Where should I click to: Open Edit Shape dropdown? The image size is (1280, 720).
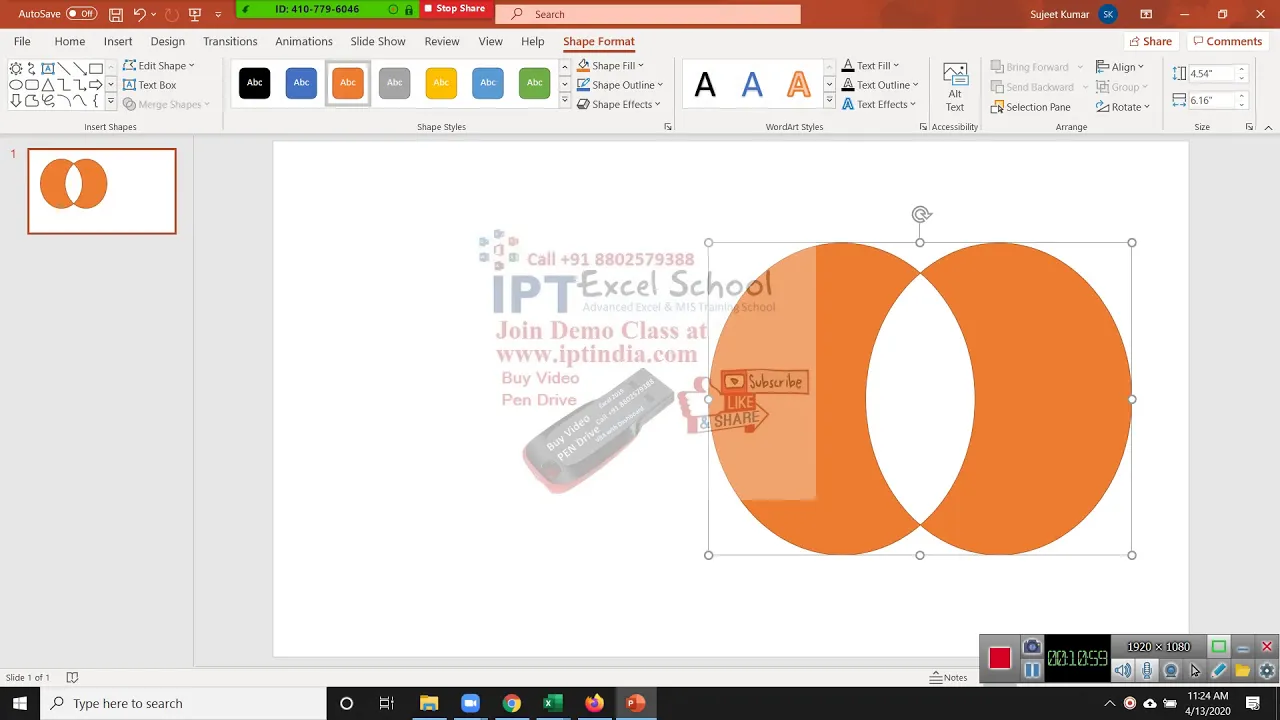pyautogui.click(x=159, y=66)
